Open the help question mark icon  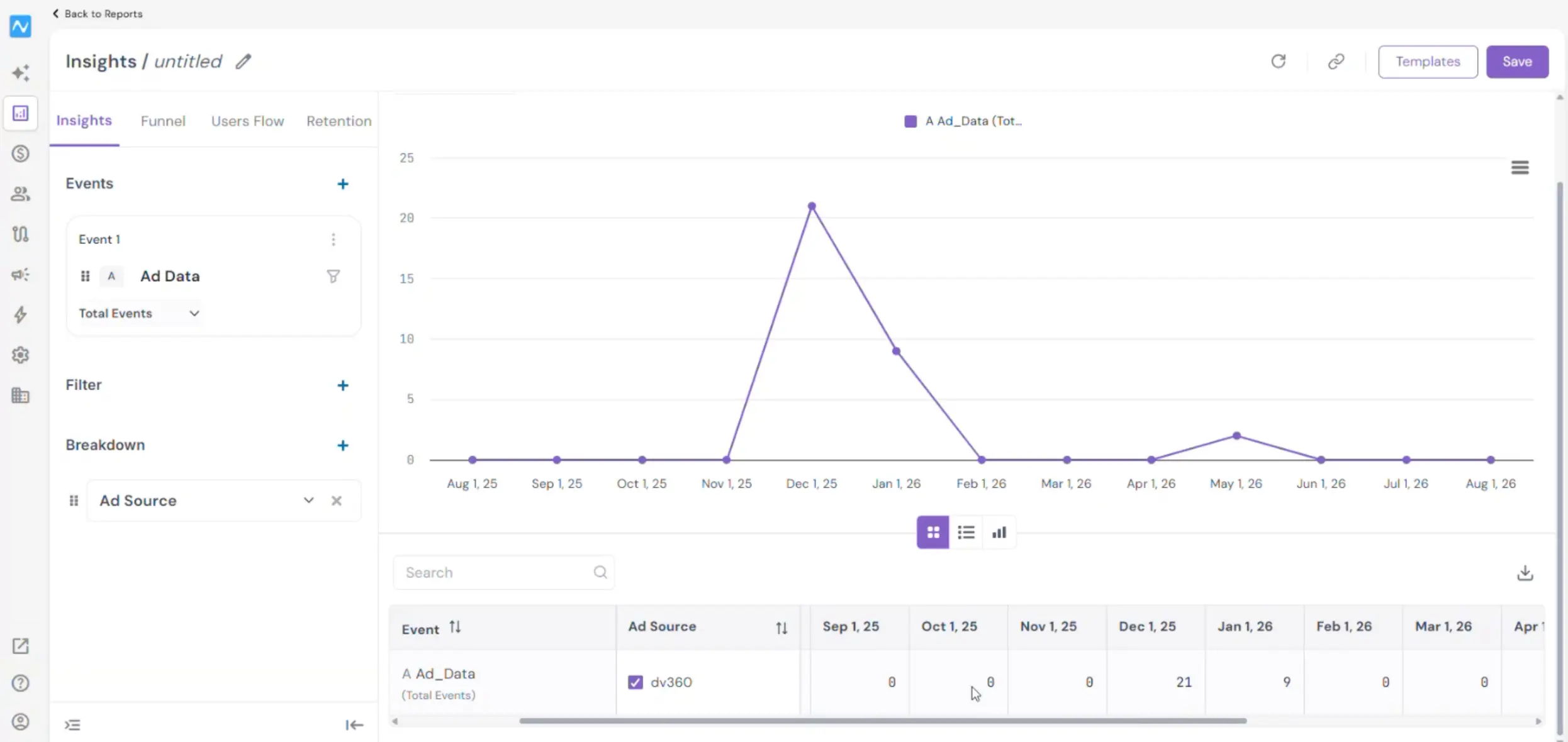(21, 684)
